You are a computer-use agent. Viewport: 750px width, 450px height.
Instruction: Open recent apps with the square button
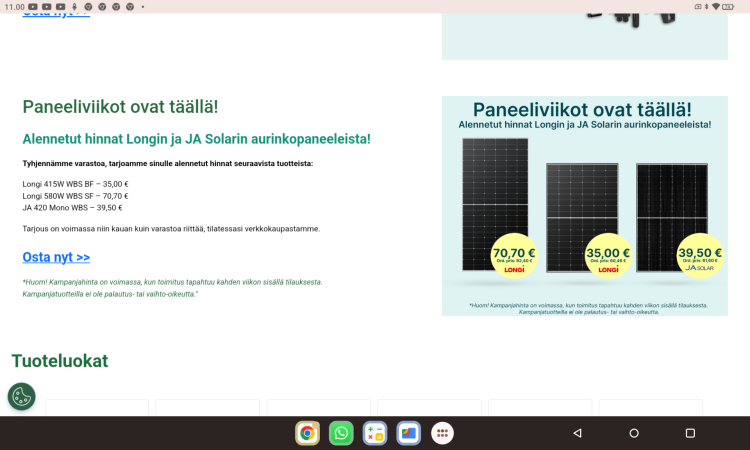coord(690,433)
